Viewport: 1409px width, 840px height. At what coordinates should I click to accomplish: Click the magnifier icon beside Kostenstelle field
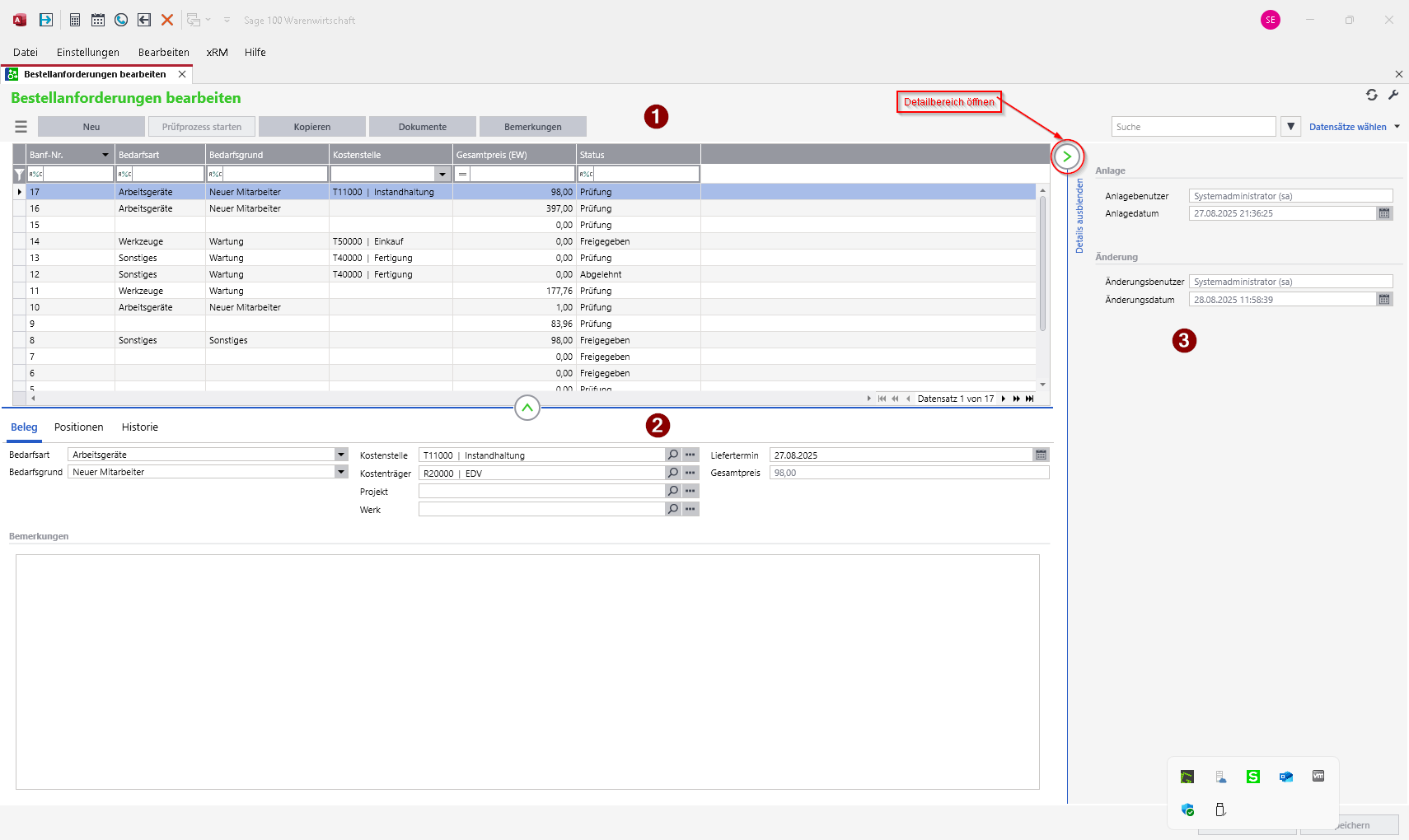(x=673, y=455)
